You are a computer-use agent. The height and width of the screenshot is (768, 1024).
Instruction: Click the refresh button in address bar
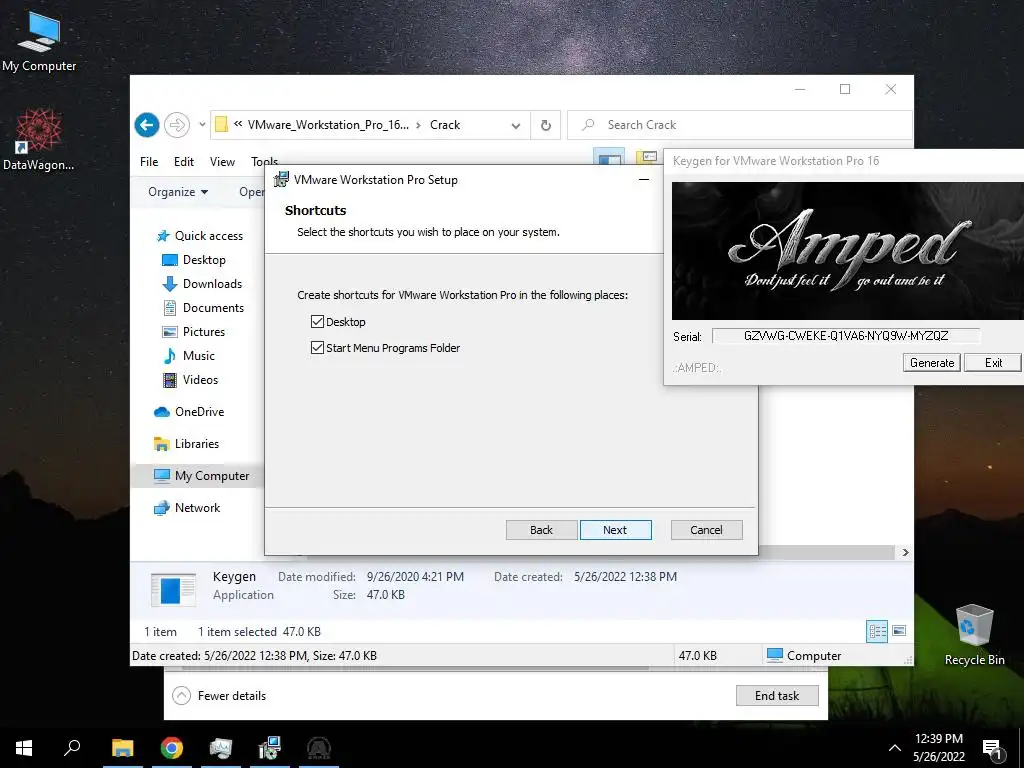pos(545,125)
